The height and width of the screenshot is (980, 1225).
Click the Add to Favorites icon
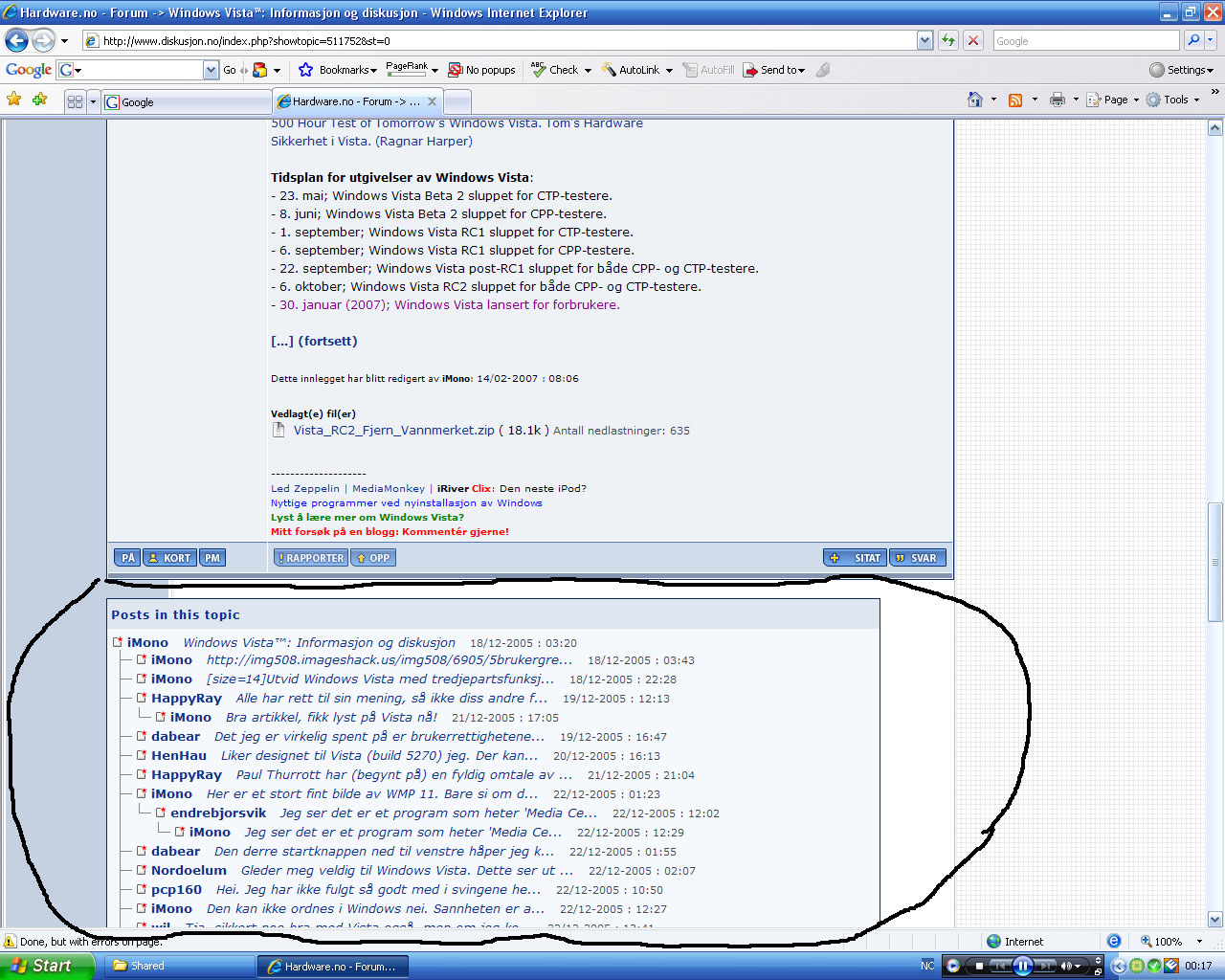tap(39, 100)
